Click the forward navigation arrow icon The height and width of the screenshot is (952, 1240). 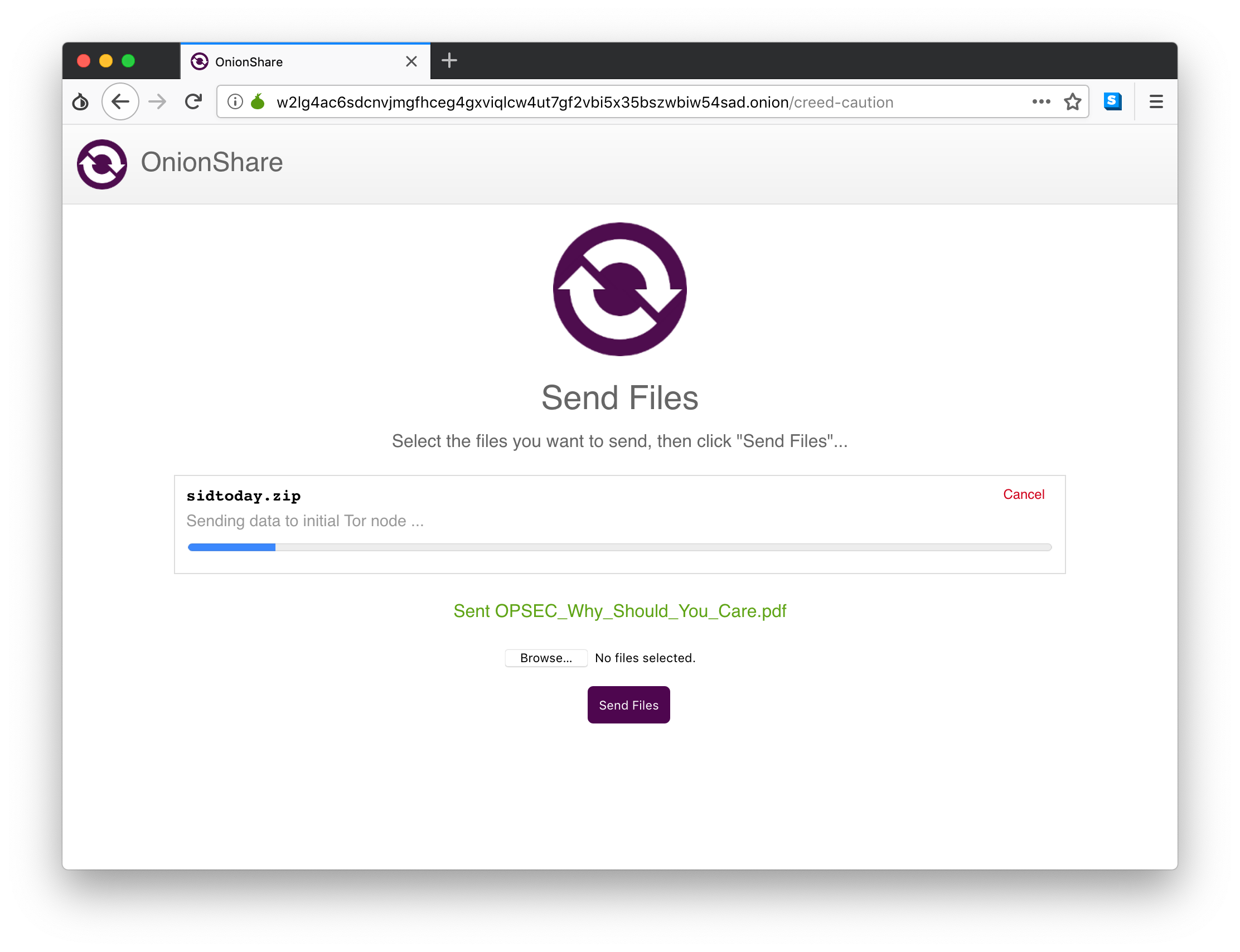[x=157, y=101]
